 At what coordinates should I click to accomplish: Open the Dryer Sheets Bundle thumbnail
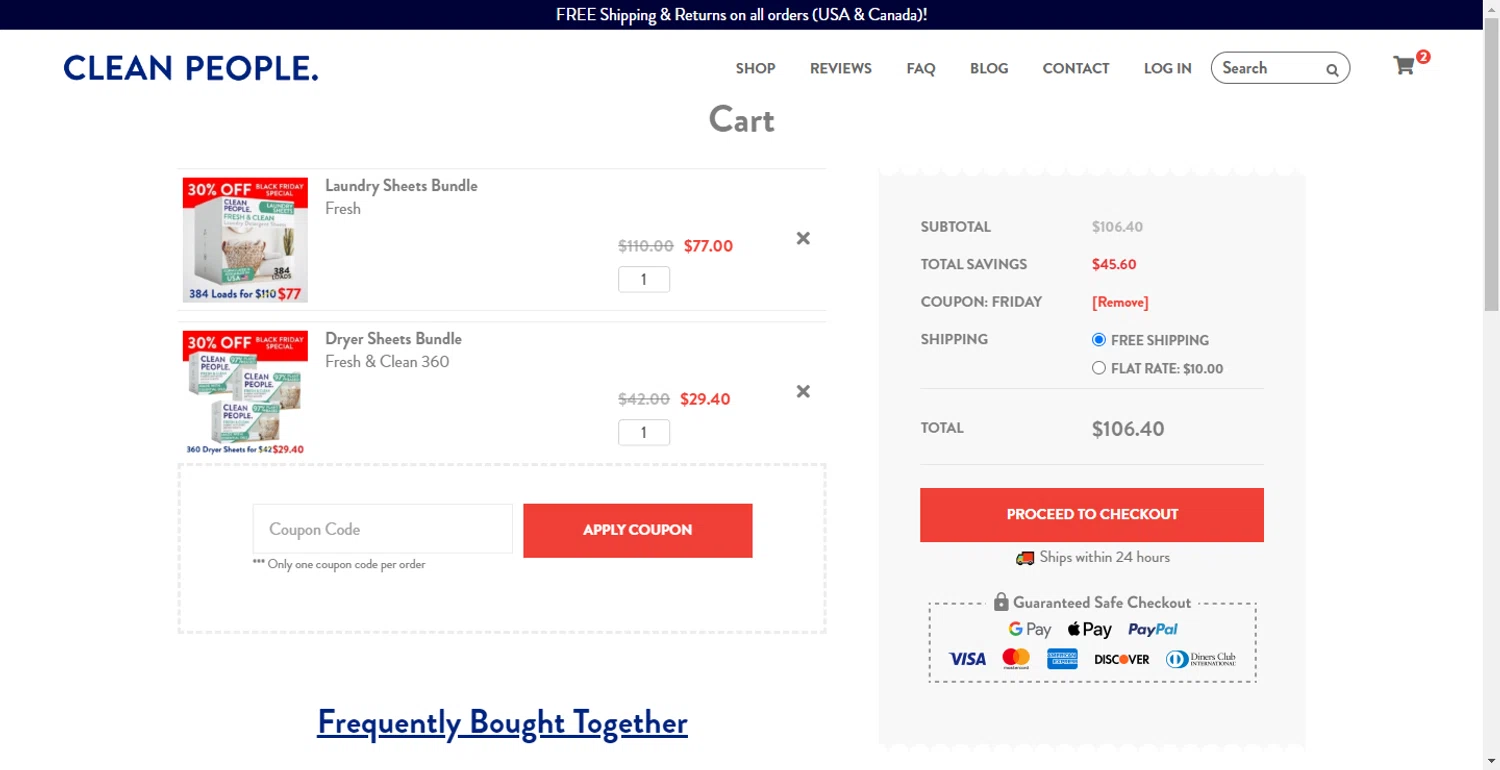(x=245, y=393)
